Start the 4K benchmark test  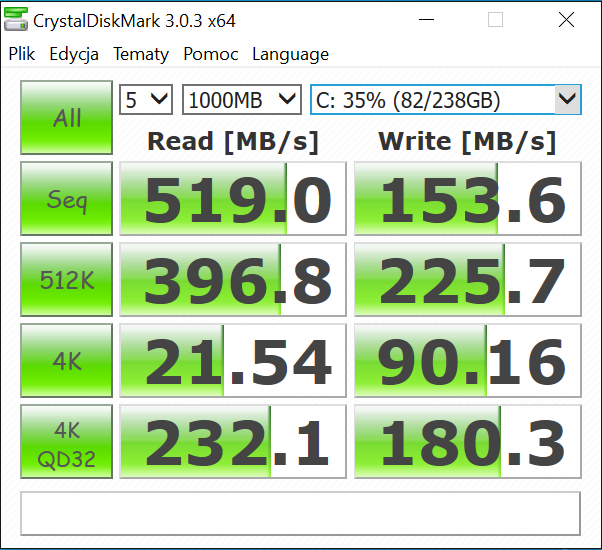[66, 360]
